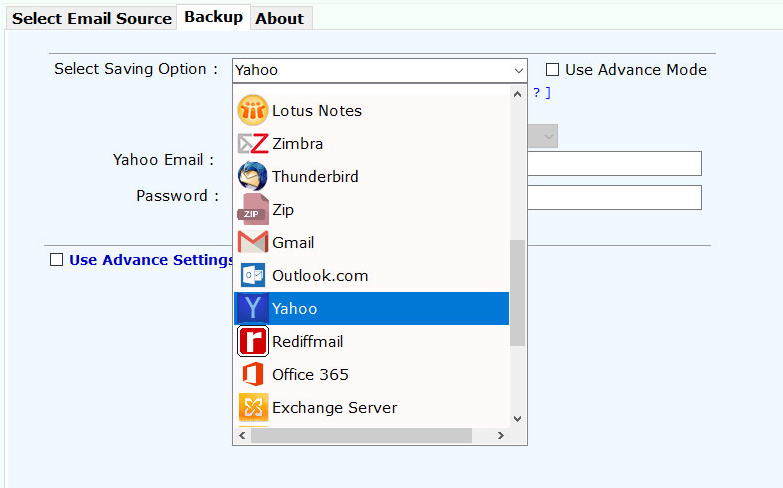
Task: Click the help question mark link
Action: (537, 93)
